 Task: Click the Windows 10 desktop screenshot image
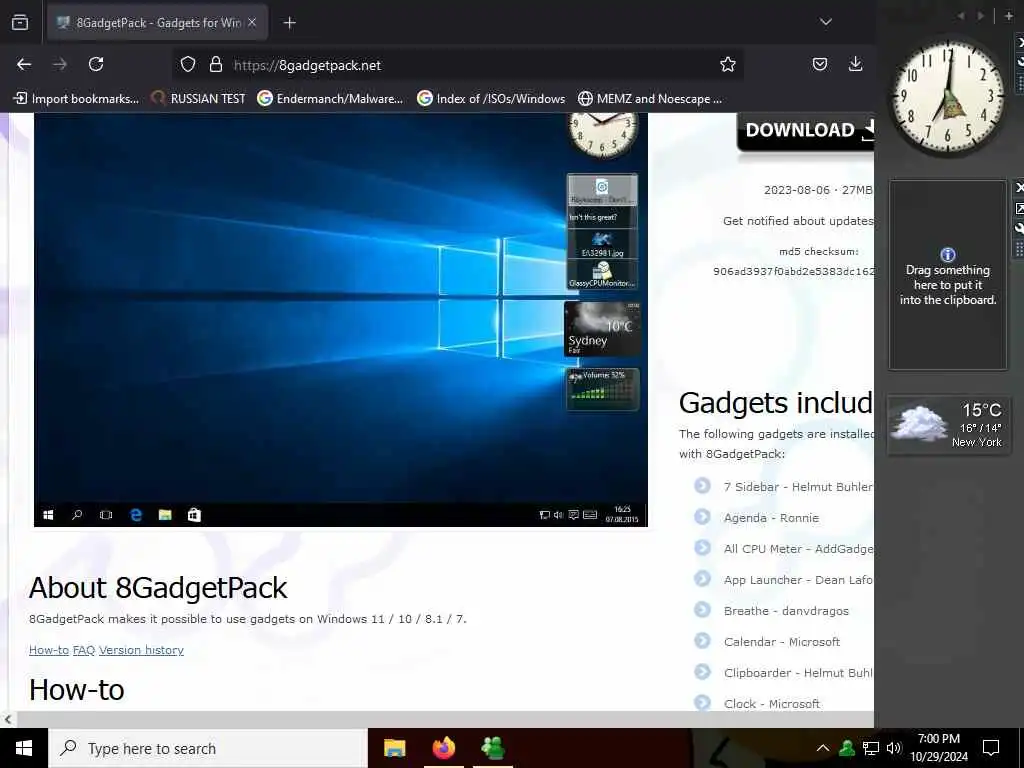pos(340,319)
